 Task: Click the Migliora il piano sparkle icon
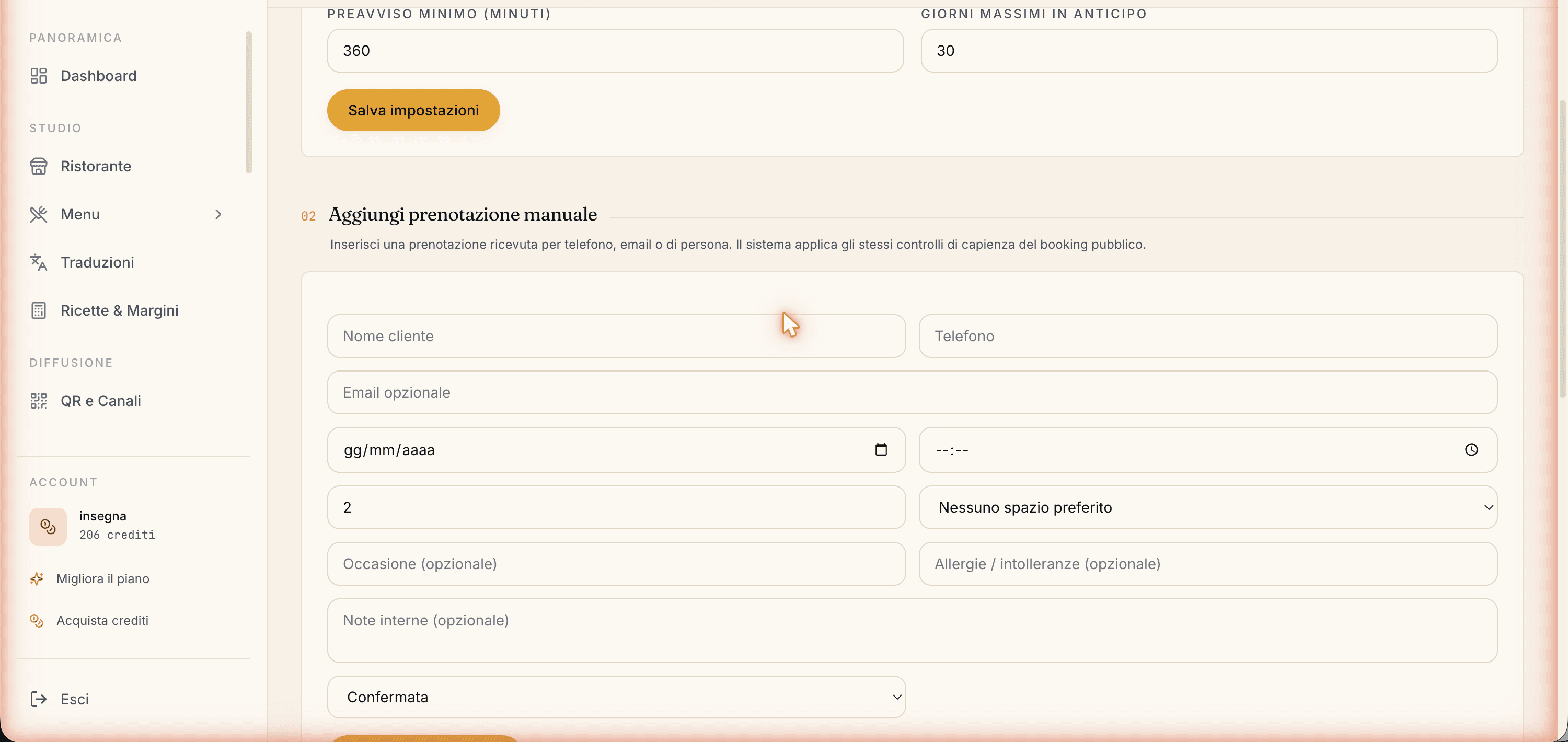tap(37, 579)
